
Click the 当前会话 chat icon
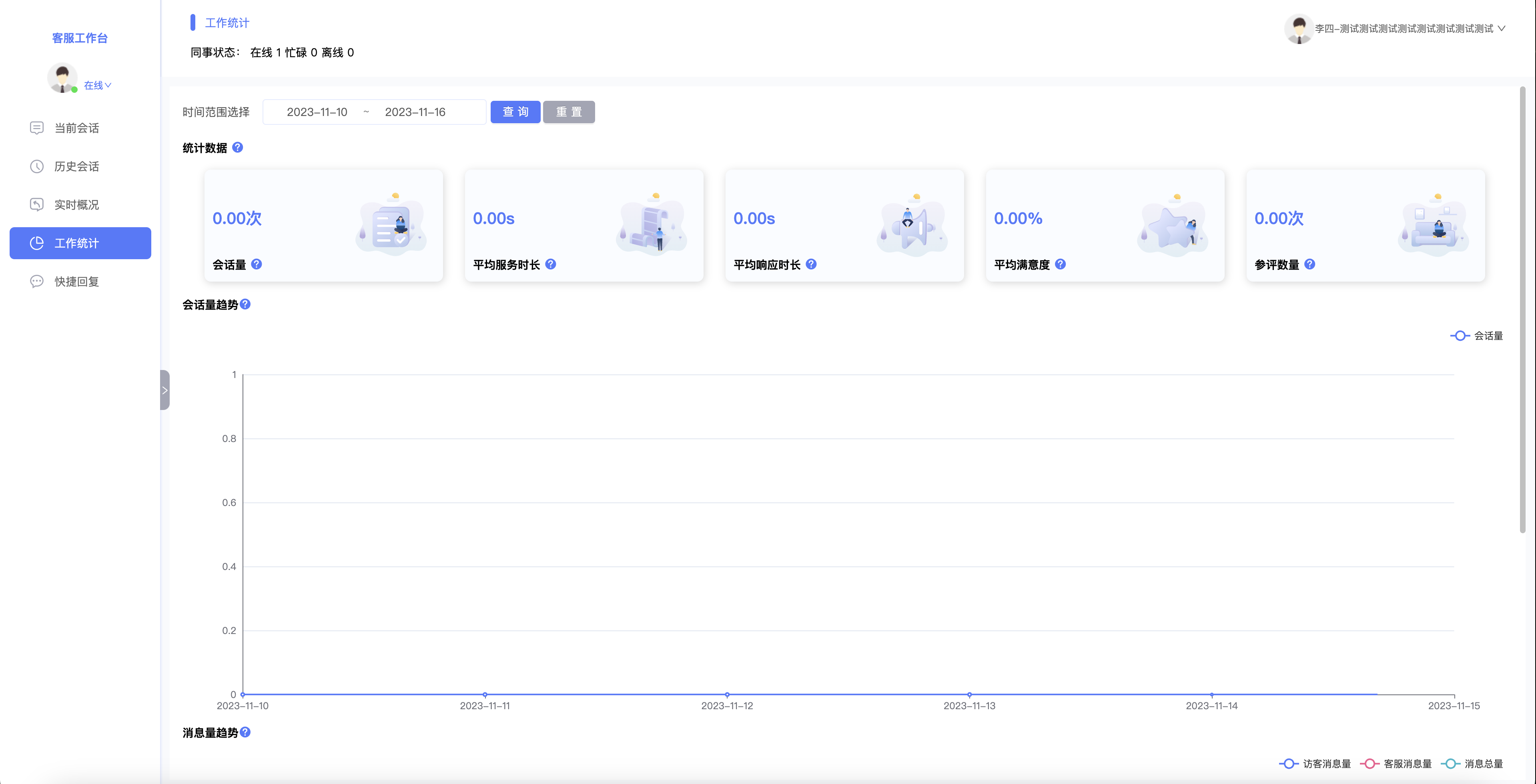pyautogui.click(x=37, y=128)
